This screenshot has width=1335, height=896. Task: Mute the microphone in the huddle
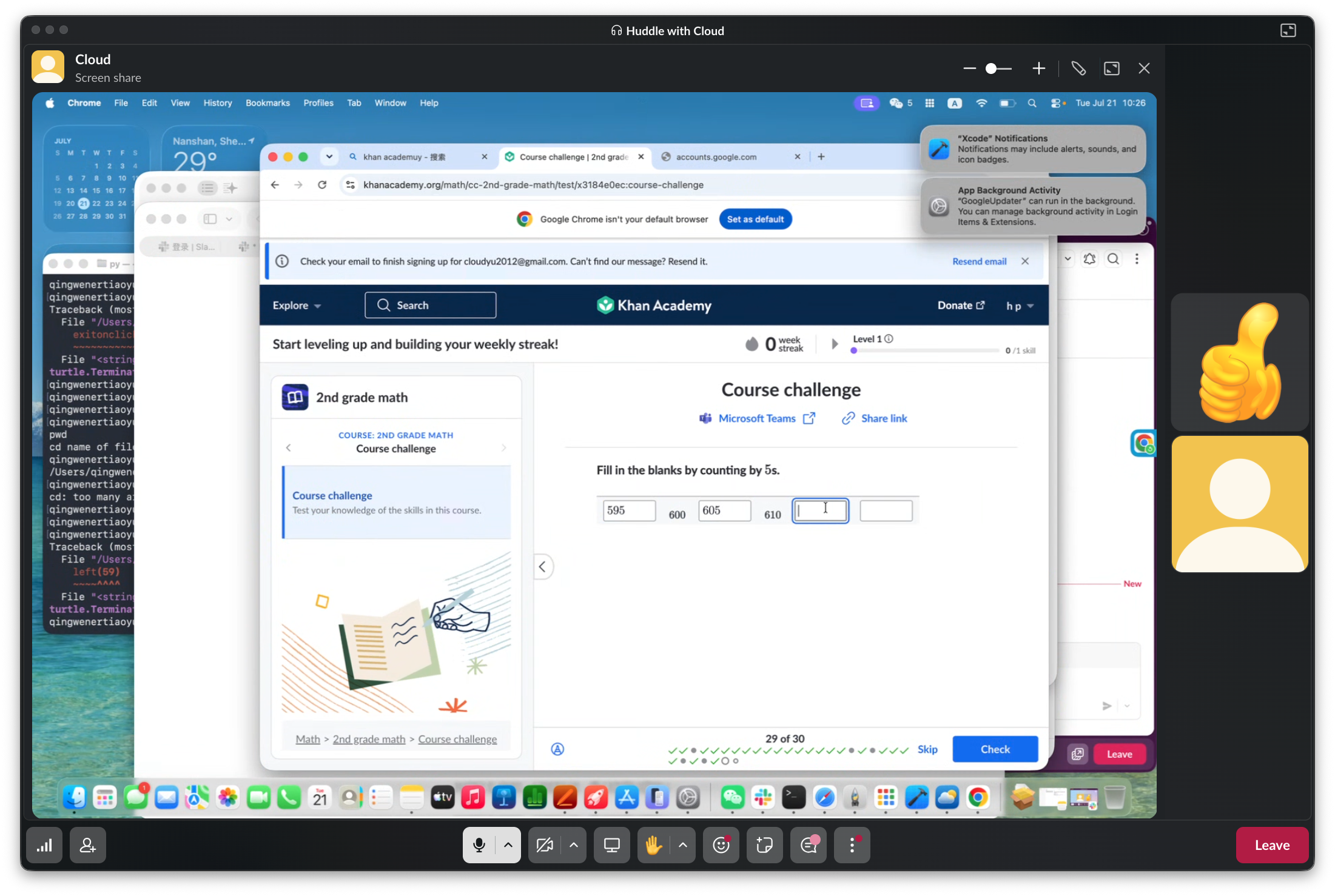pos(479,845)
